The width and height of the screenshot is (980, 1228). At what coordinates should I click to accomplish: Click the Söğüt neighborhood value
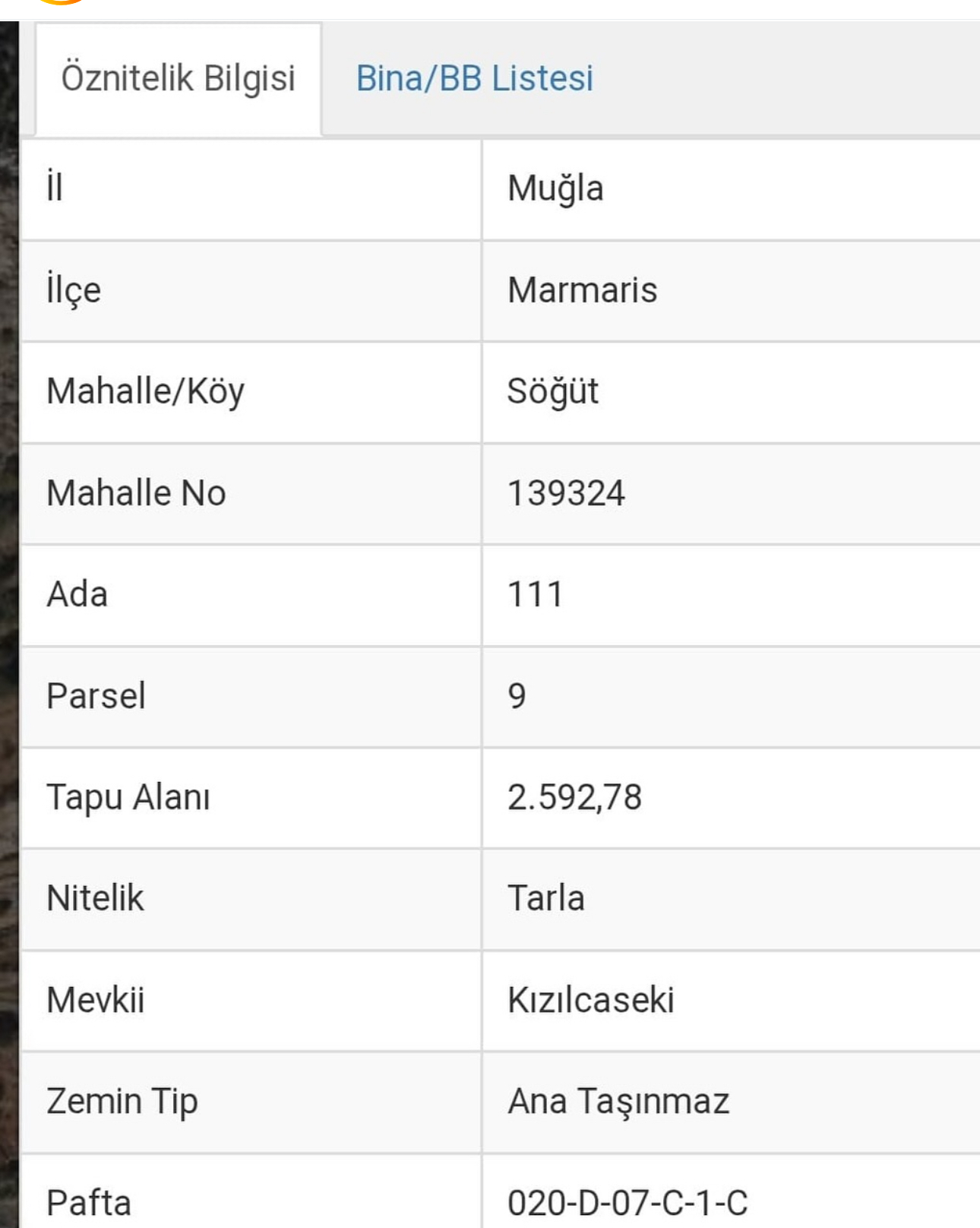click(552, 391)
